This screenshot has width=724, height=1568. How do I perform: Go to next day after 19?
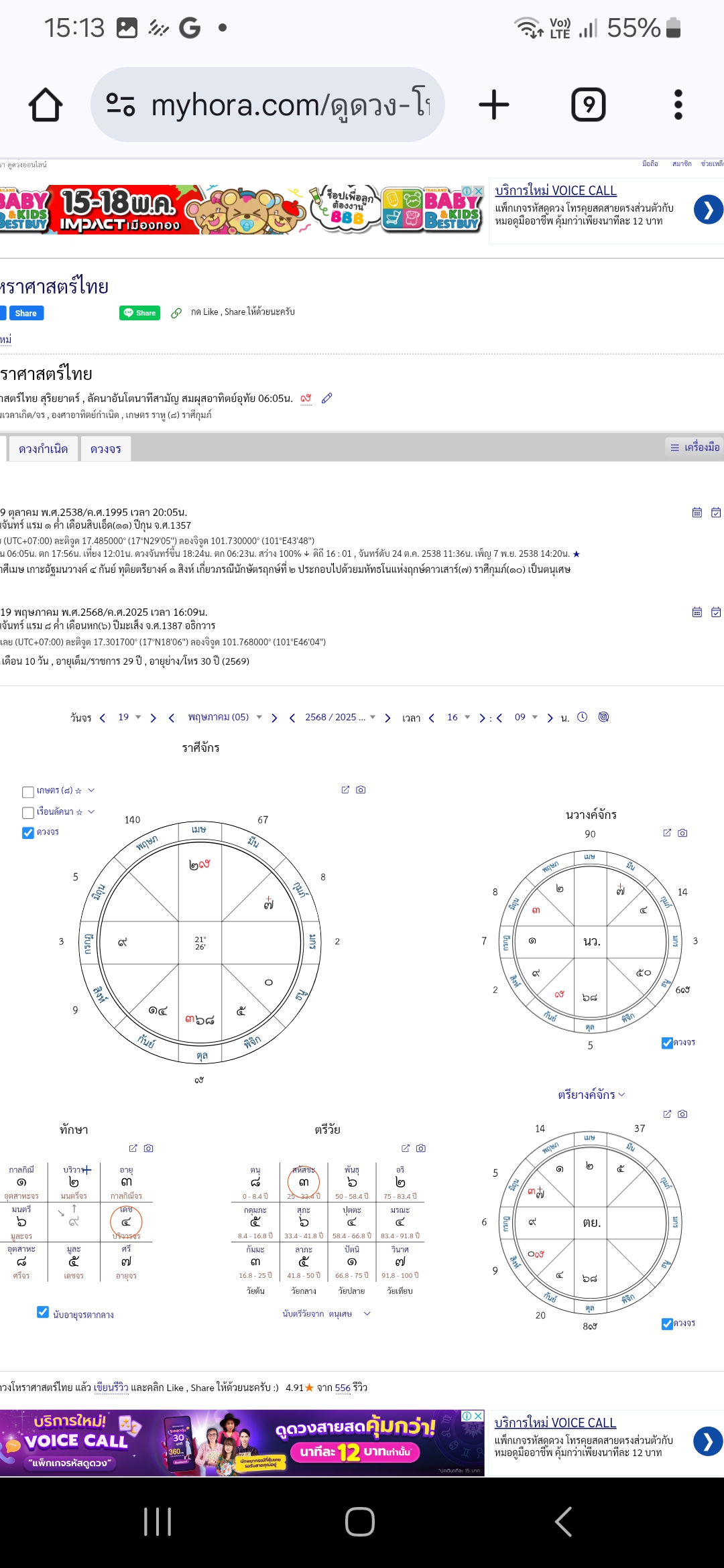pyautogui.click(x=154, y=718)
